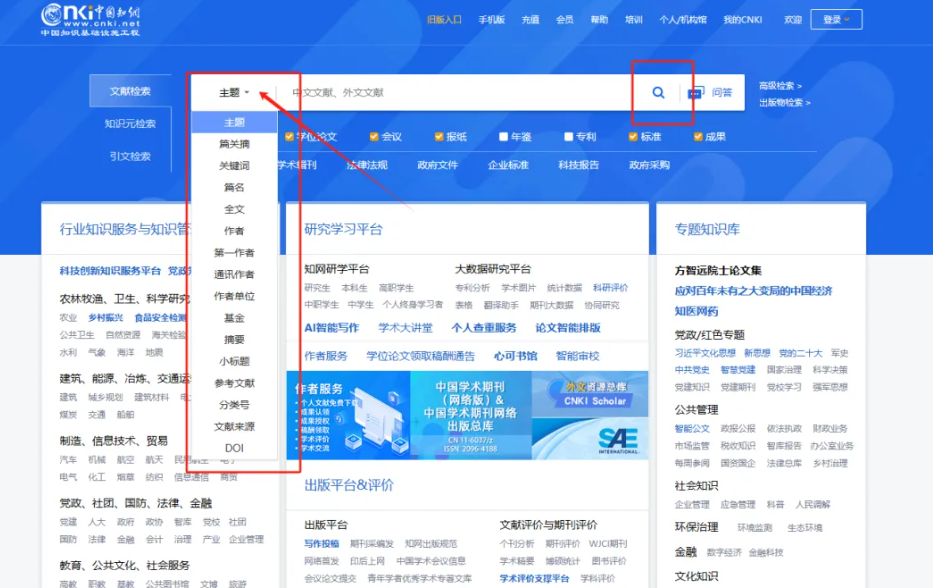Open 出版物检索 link

point(784,102)
